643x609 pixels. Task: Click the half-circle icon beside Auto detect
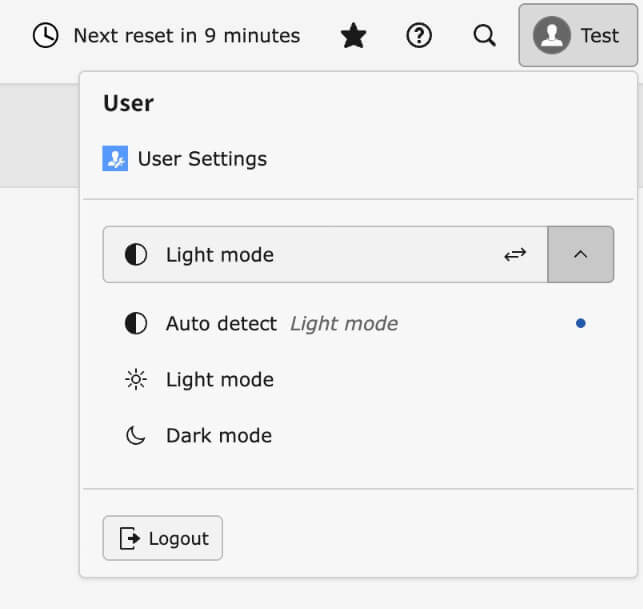click(x=135, y=324)
